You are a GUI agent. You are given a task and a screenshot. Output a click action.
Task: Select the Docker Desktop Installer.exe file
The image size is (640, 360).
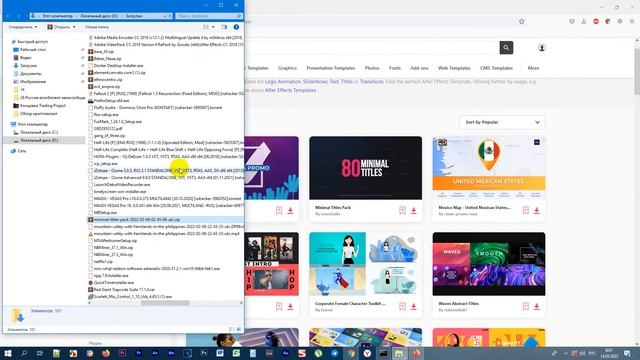(x=118, y=65)
